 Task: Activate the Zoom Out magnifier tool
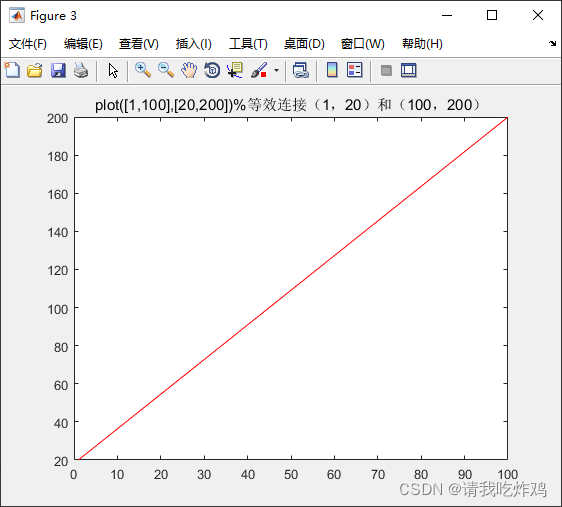click(x=166, y=70)
